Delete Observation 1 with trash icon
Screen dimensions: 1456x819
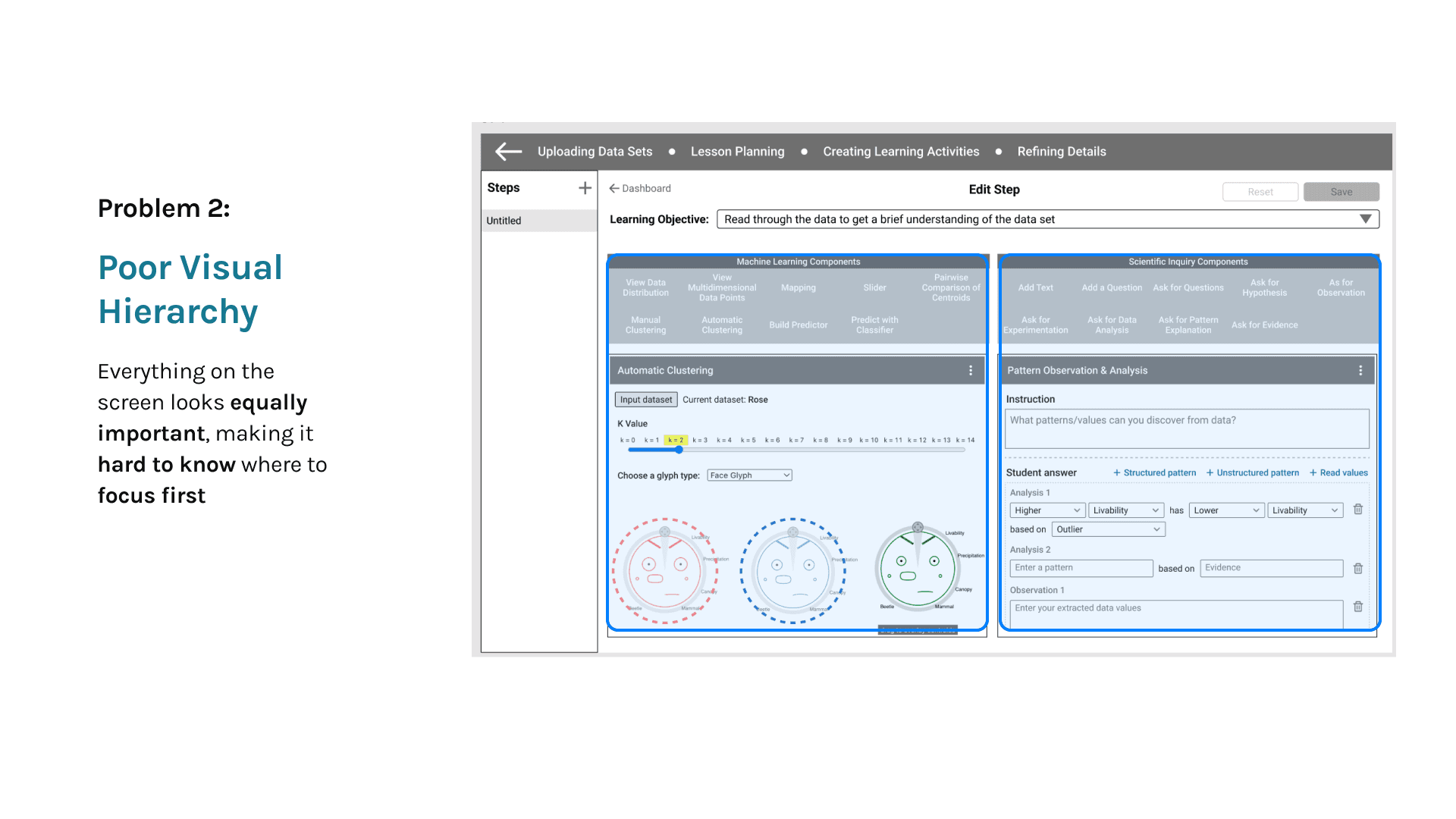[x=1358, y=607]
